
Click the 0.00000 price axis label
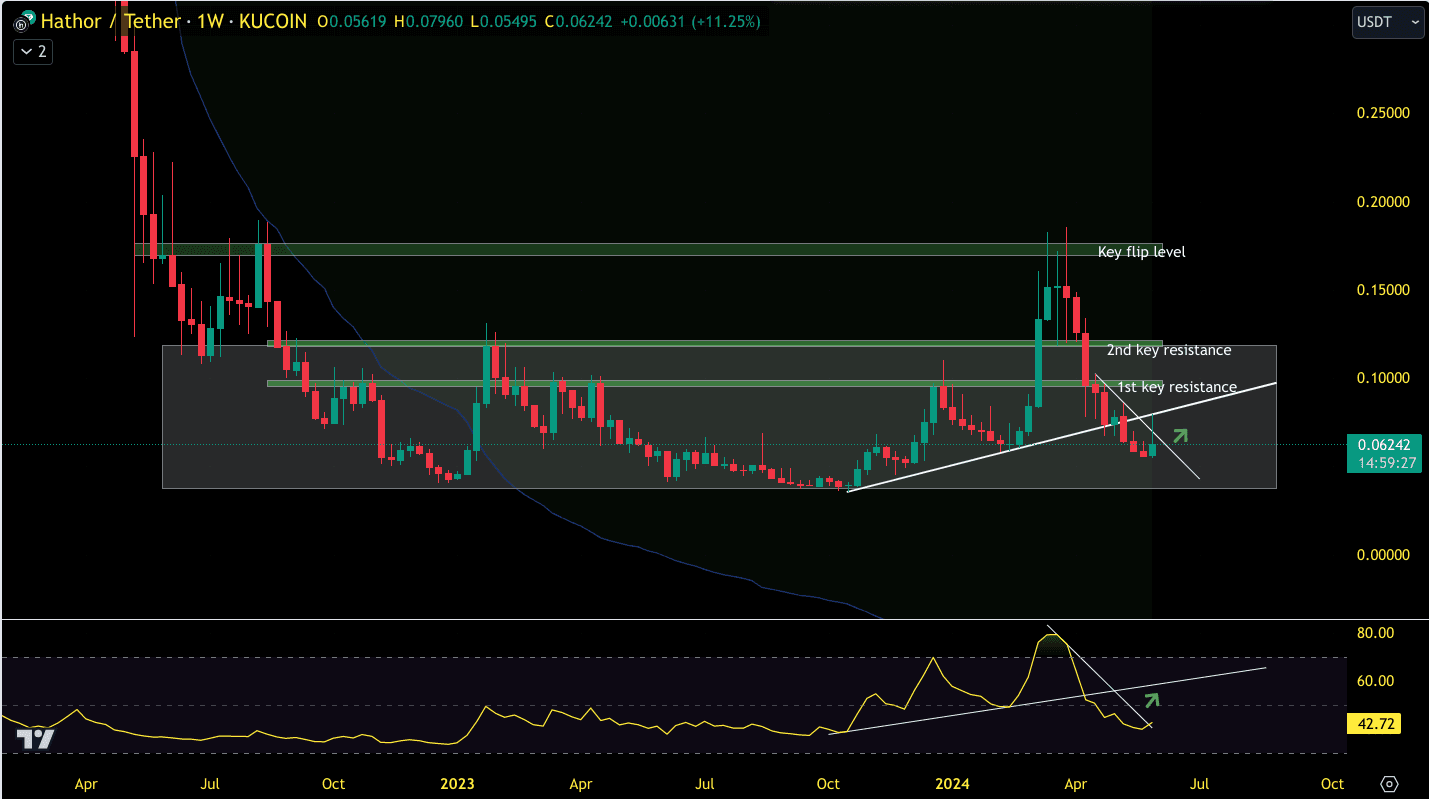pos(1383,555)
